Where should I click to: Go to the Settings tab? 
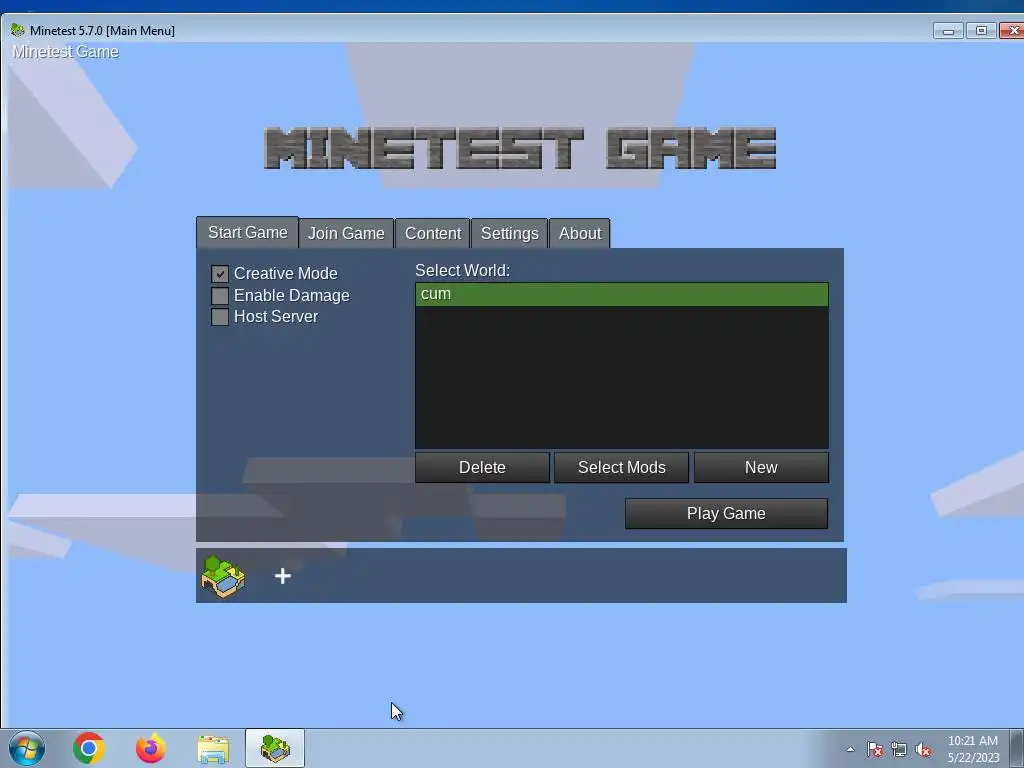(x=509, y=233)
